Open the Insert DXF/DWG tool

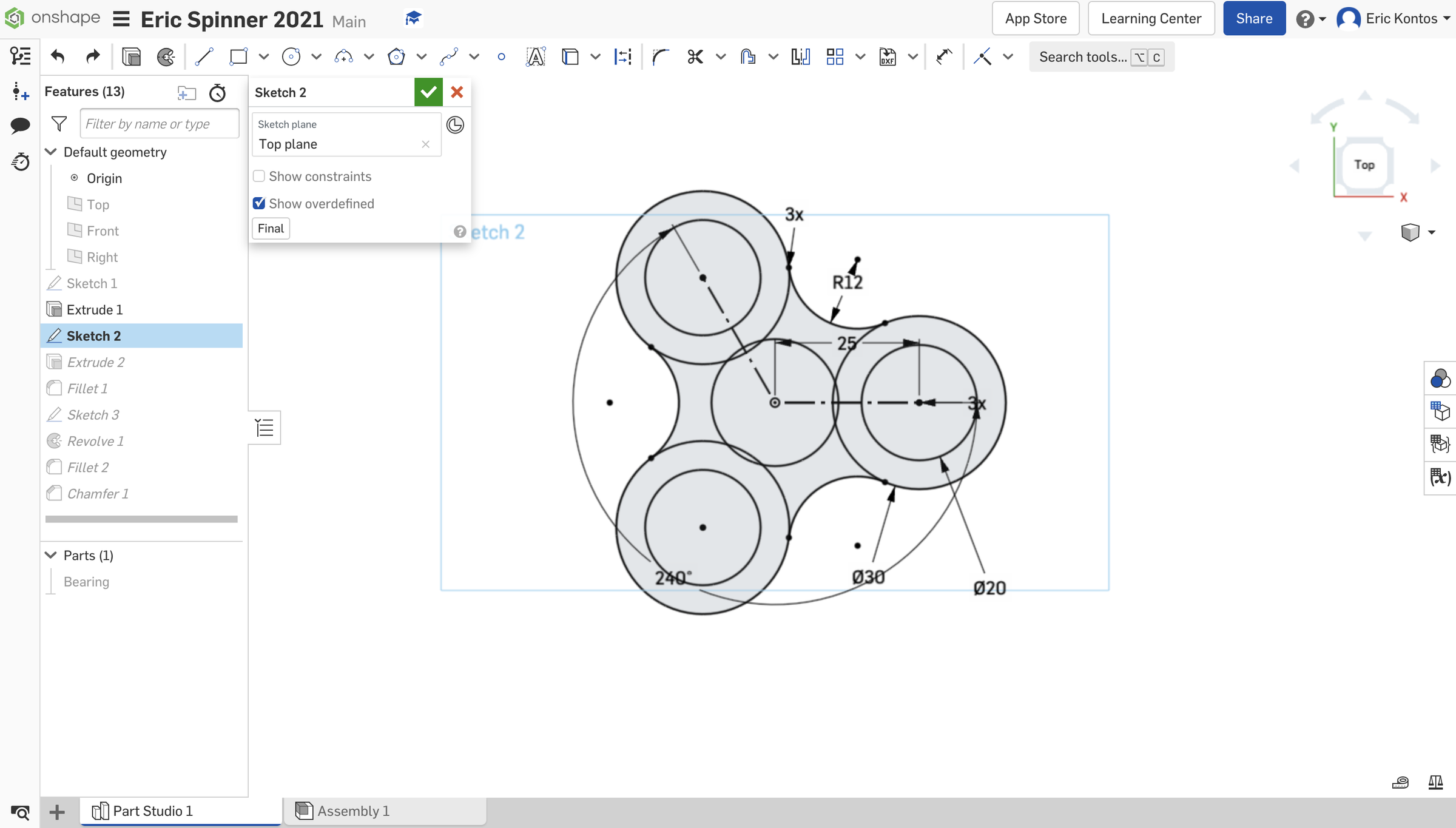887,56
